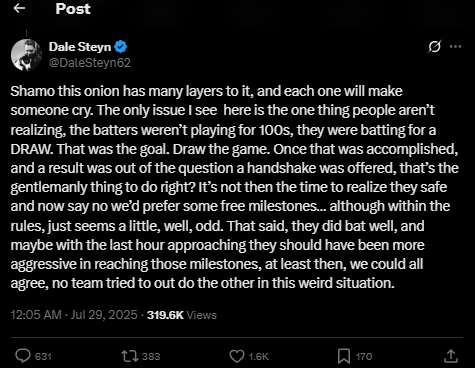Bookmark this post with bookmark icon
The height and width of the screenshot is (368, 475).
[344, 356]
